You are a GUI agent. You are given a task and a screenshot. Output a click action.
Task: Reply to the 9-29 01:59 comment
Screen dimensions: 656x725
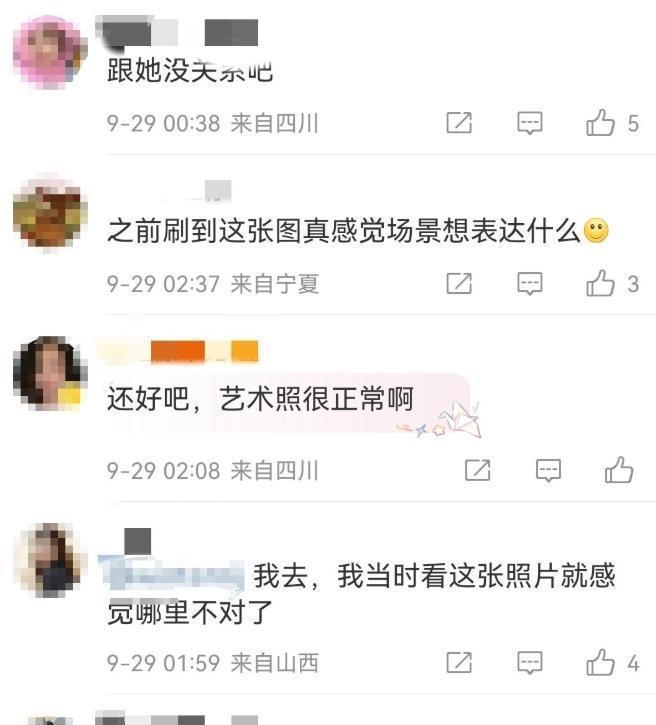[x=529, y=663]
